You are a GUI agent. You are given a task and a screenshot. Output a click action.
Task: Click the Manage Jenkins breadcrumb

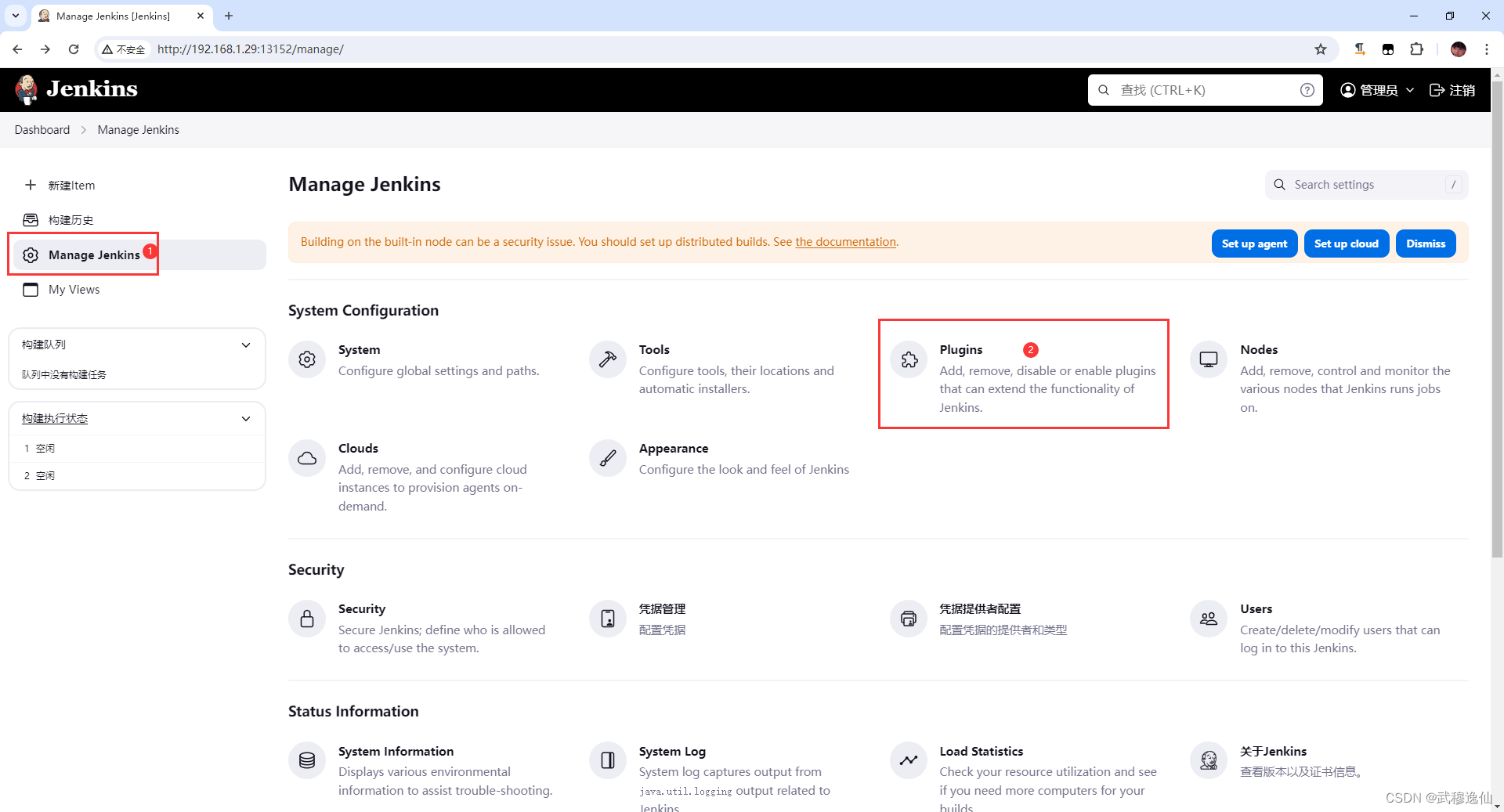coord(138,130)
